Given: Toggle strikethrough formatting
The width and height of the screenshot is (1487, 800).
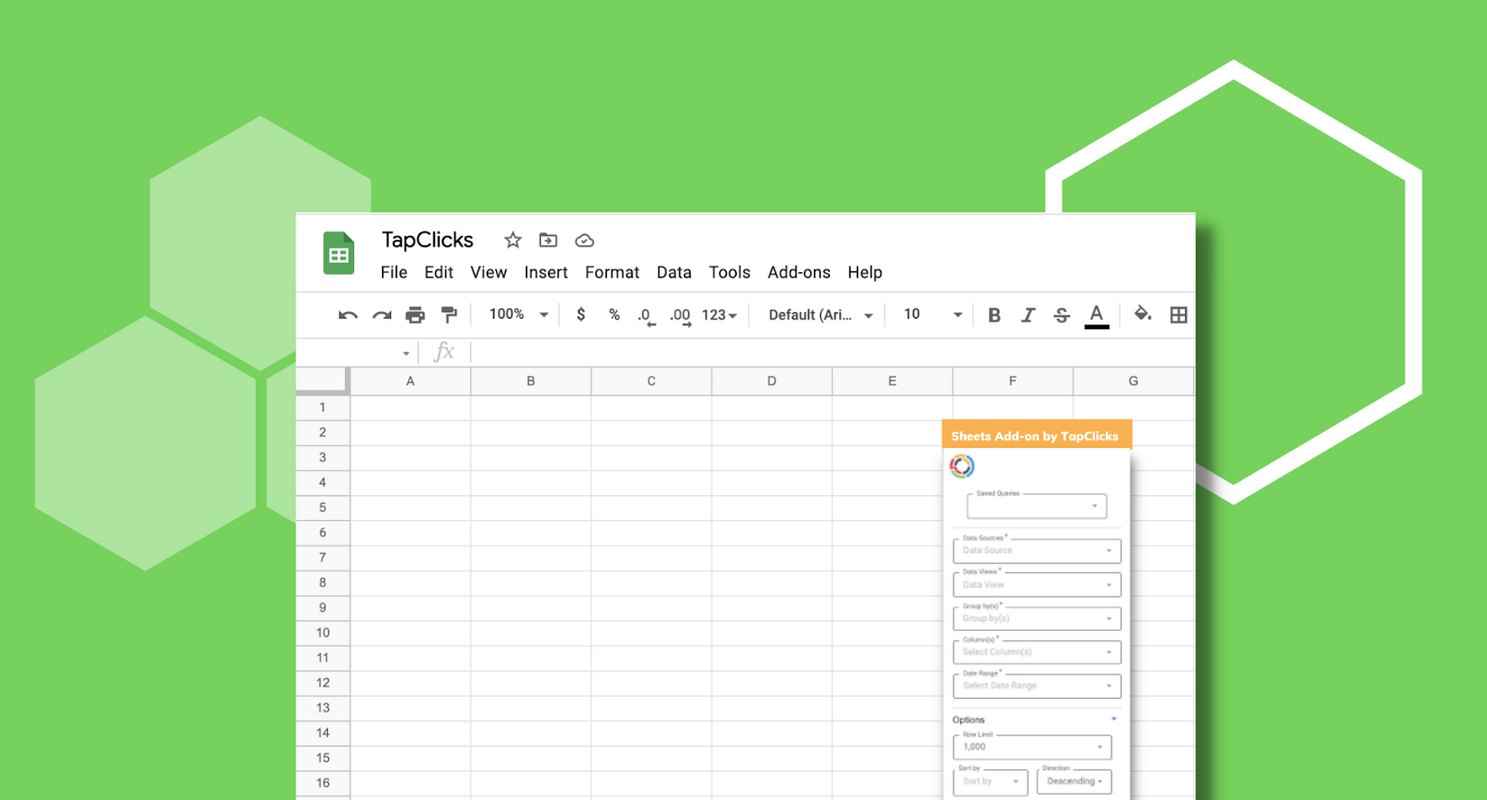Looking at the screenshot, I should coord(1061,314).
